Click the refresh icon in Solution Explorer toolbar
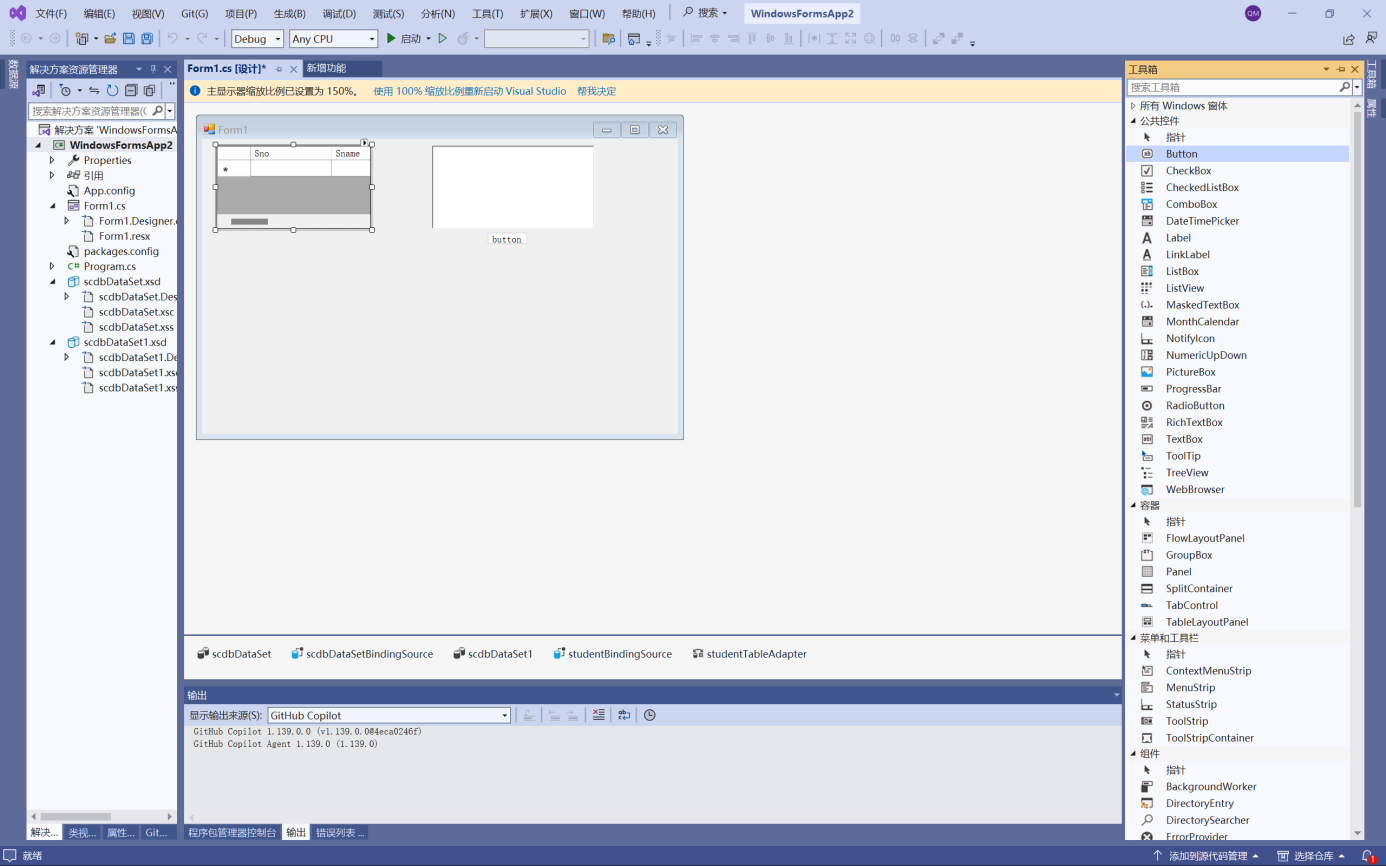The image size is (1386, 866). 112,90
